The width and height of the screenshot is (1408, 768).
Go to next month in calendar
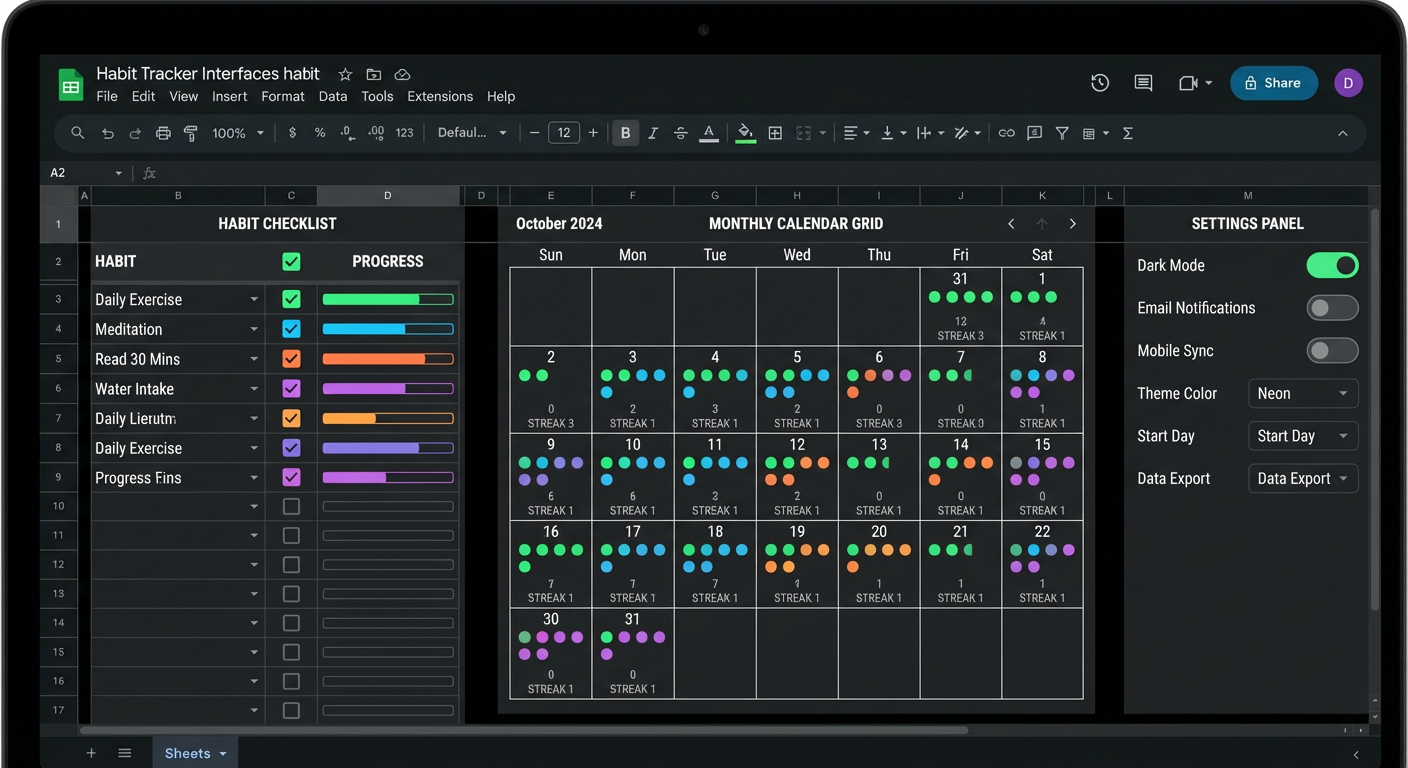click(1073, 224)
